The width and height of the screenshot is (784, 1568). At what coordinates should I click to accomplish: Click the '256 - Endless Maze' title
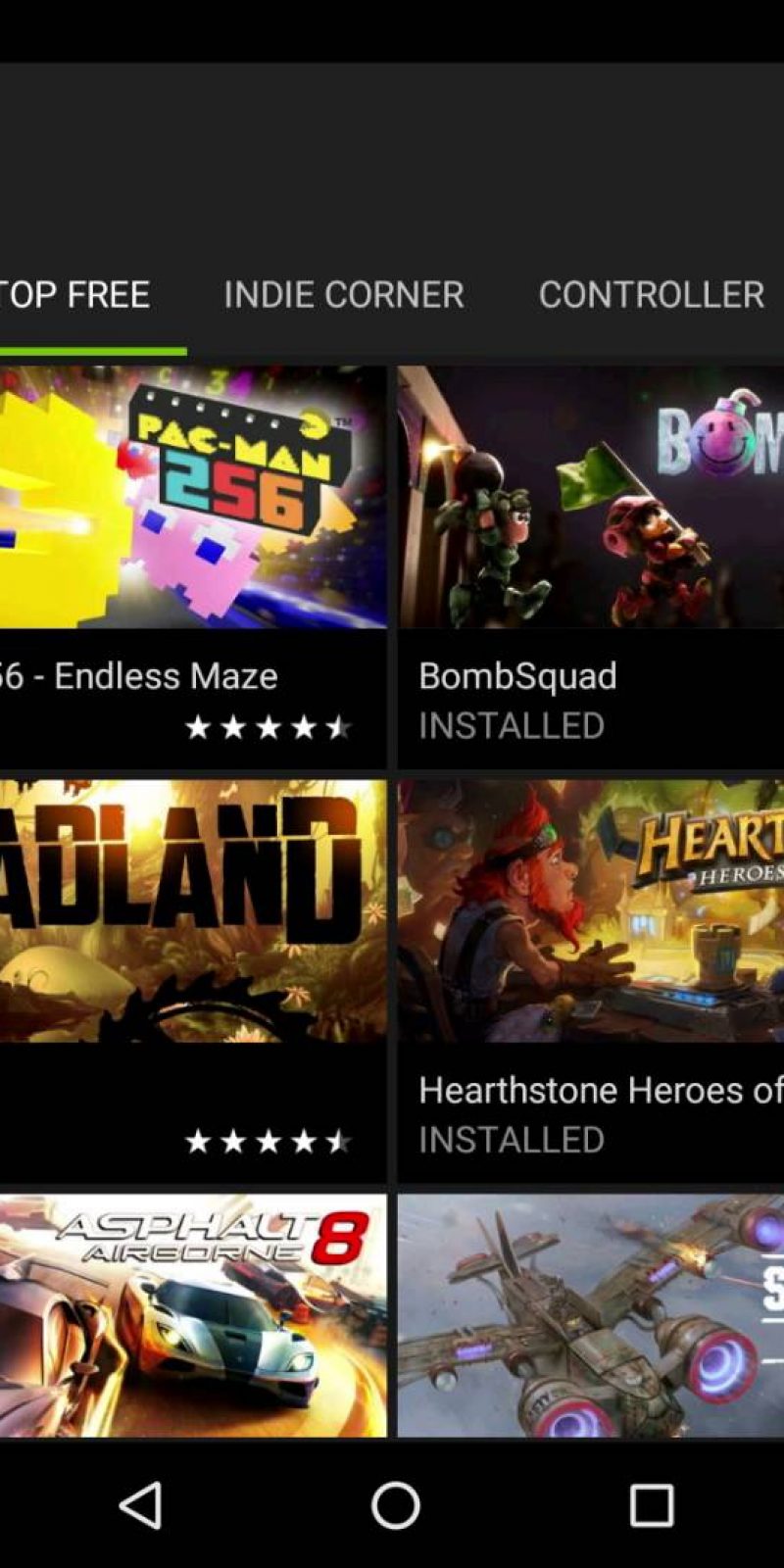point(139,676)
